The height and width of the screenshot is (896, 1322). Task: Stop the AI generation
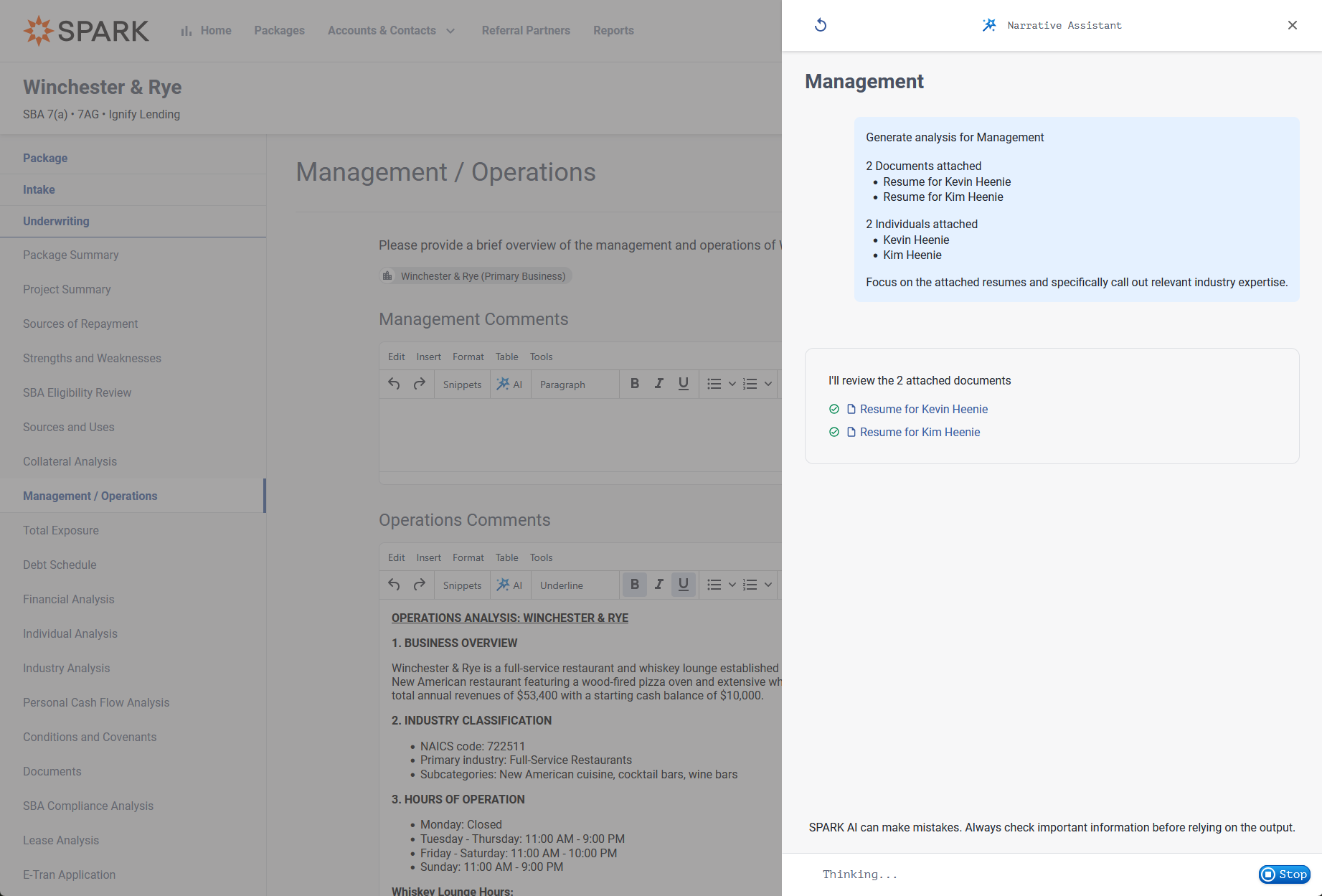(x=1285, y=874)
